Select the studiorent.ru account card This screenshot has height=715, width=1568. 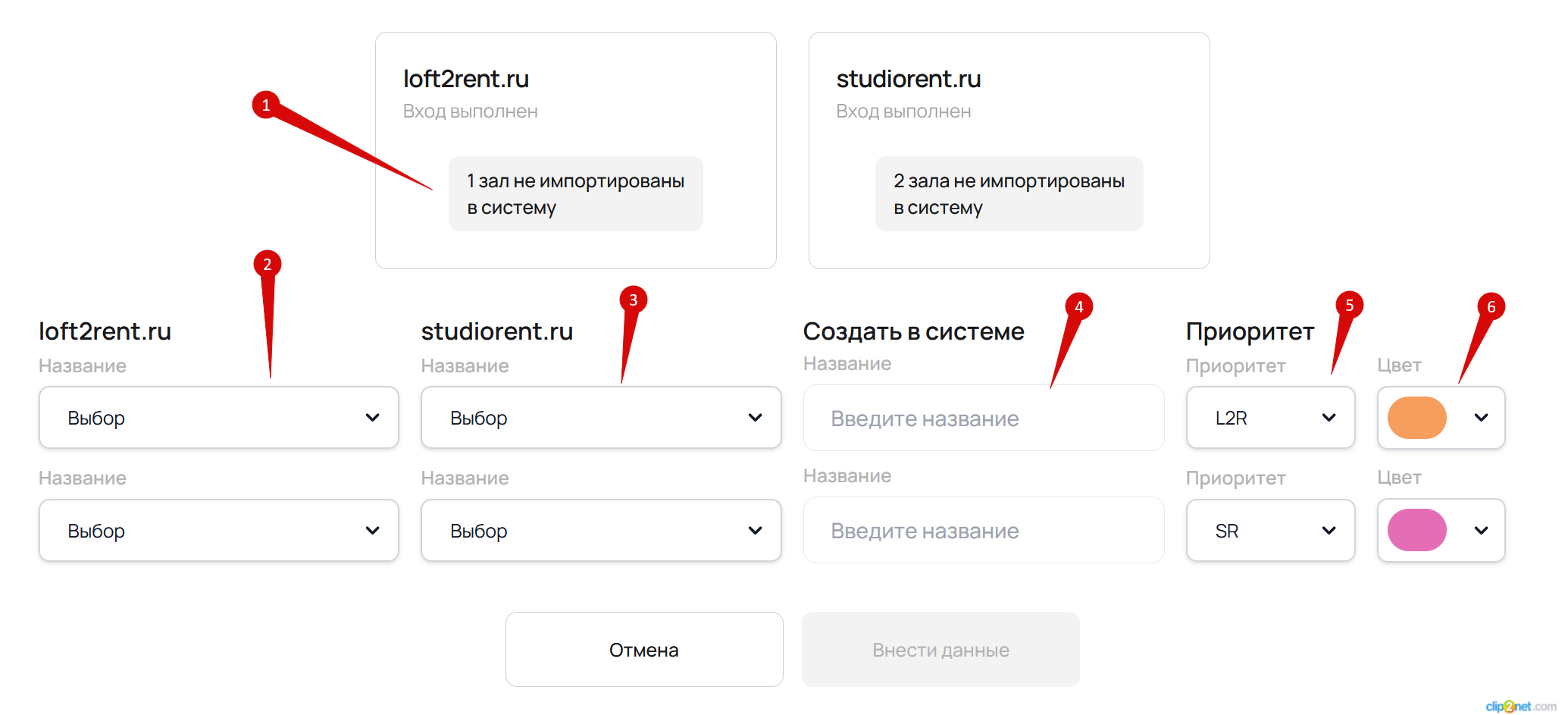click(1009, 150)
